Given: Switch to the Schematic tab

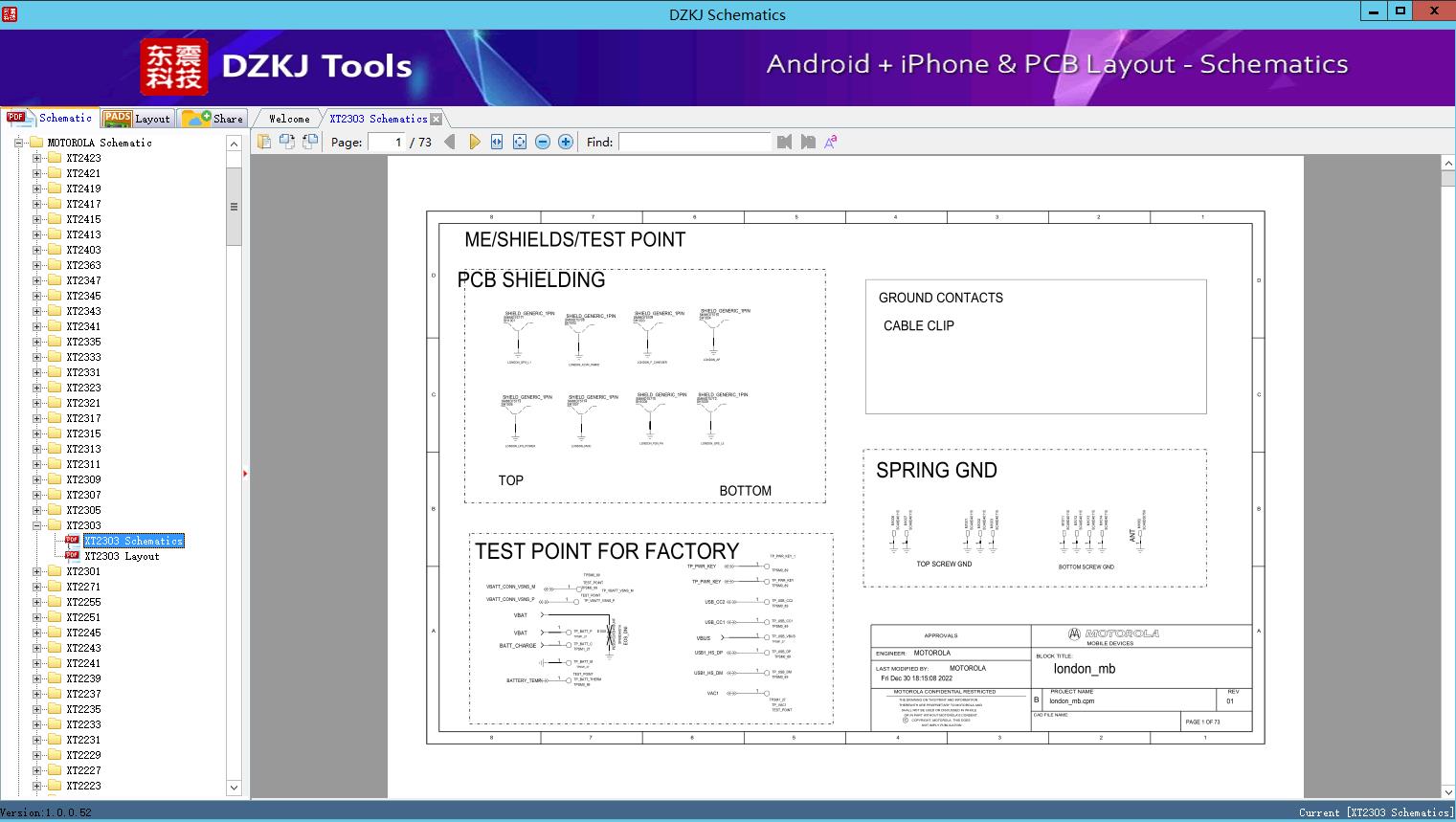Looking at the screenshot, I should point(50,118).
